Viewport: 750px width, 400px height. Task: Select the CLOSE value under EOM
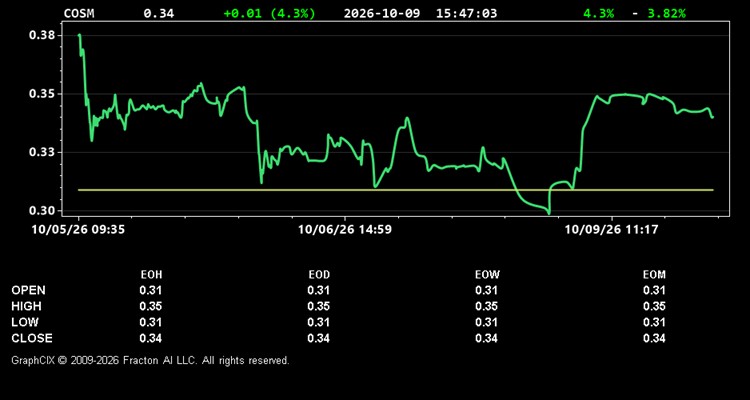(x=654, y=338)
